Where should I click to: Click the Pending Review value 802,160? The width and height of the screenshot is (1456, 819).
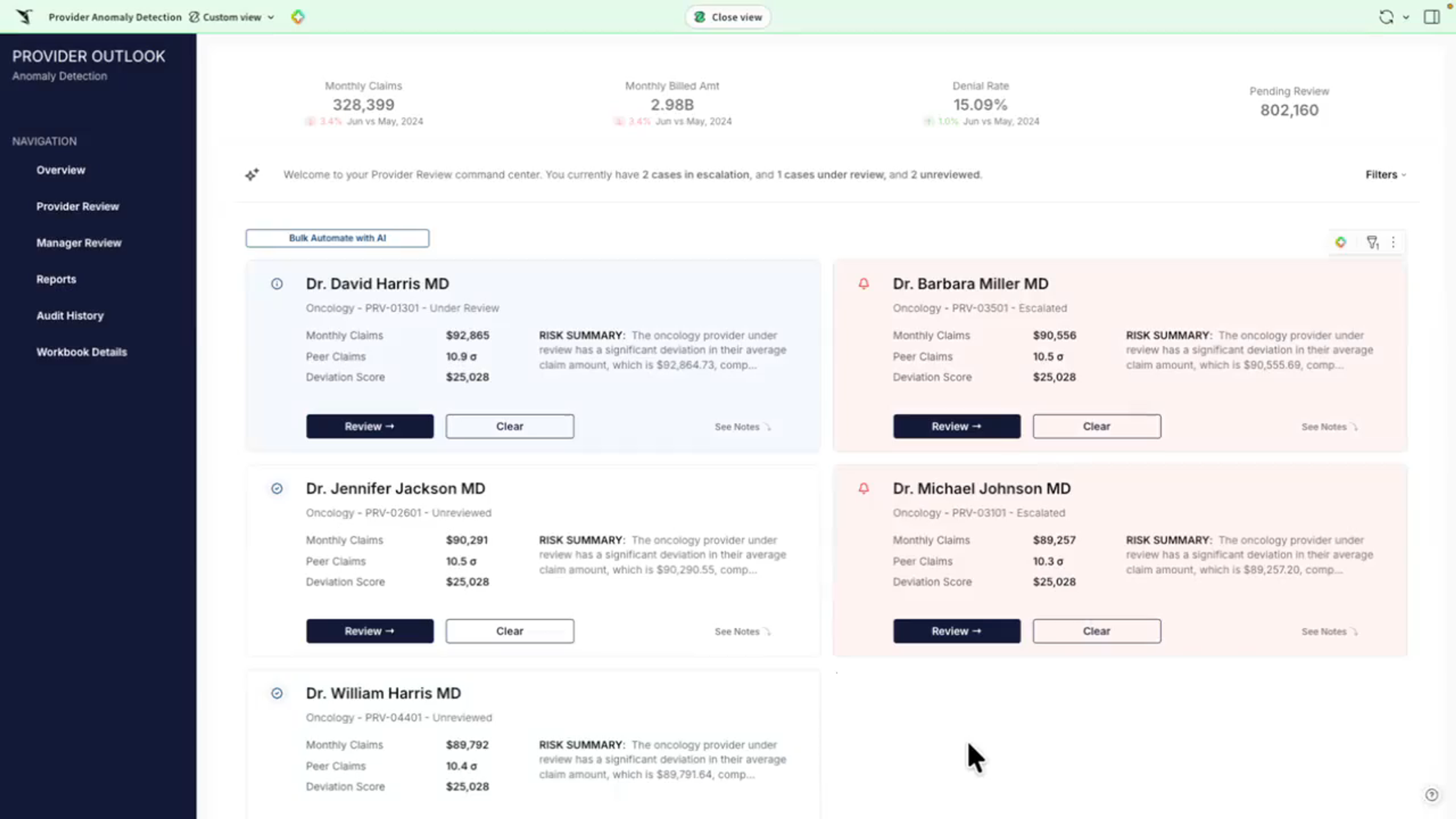(1289, 110)
